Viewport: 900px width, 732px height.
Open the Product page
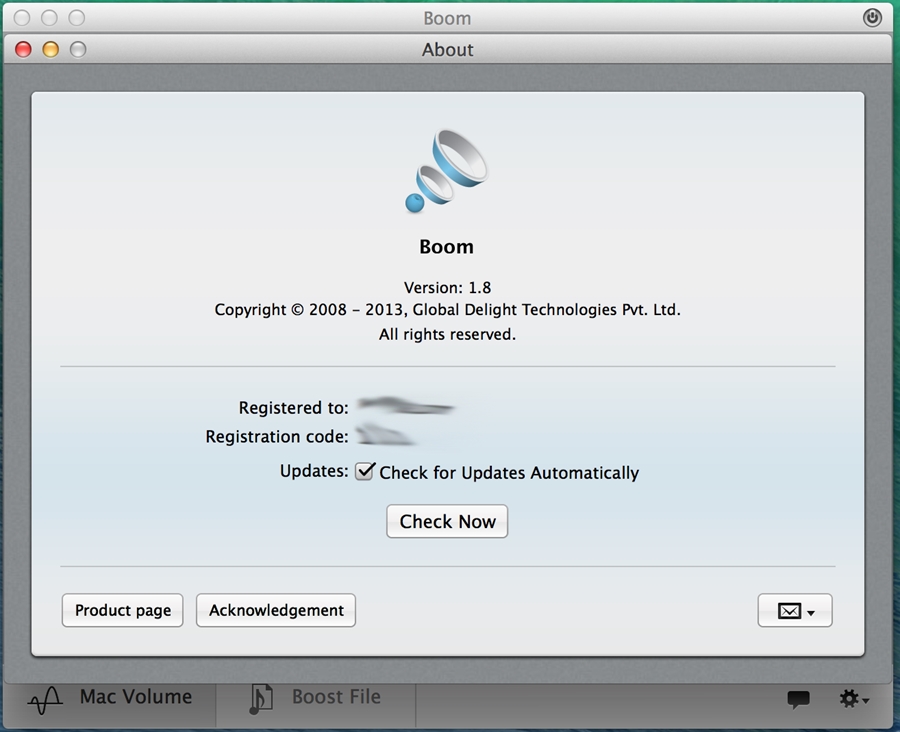tap(122, 610)
